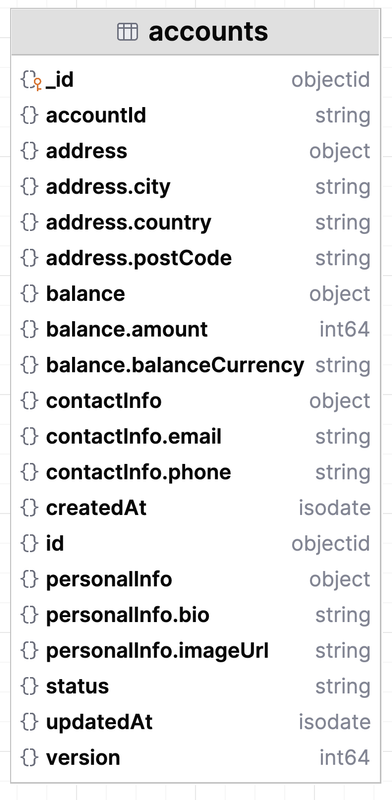Click the braces icon next to accountId

tap(30, 115)
